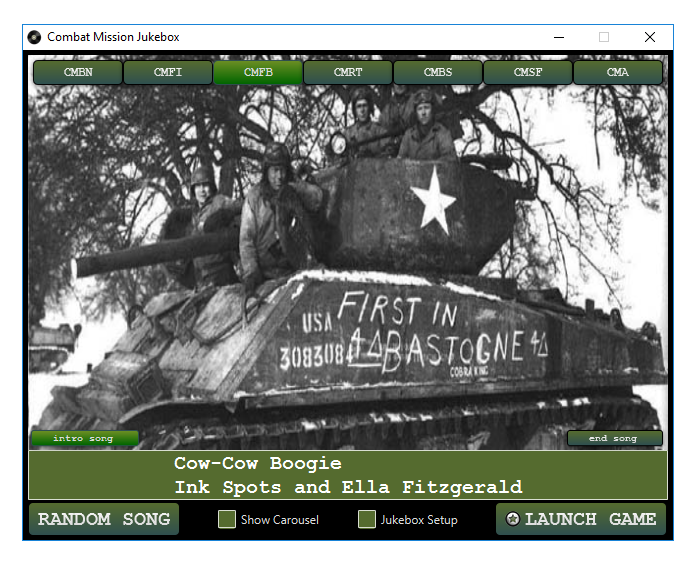Image resolution: width=696 pixels, height=564 pixels.
Task: Click the Combat Mission Jukebox vinyl icon
Action: pos(34,37)
